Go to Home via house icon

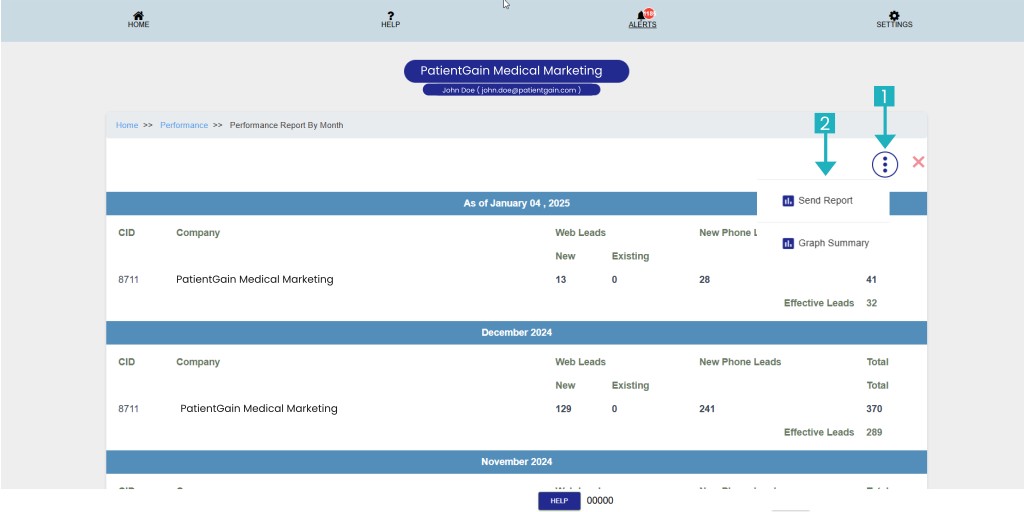point(138,16)
